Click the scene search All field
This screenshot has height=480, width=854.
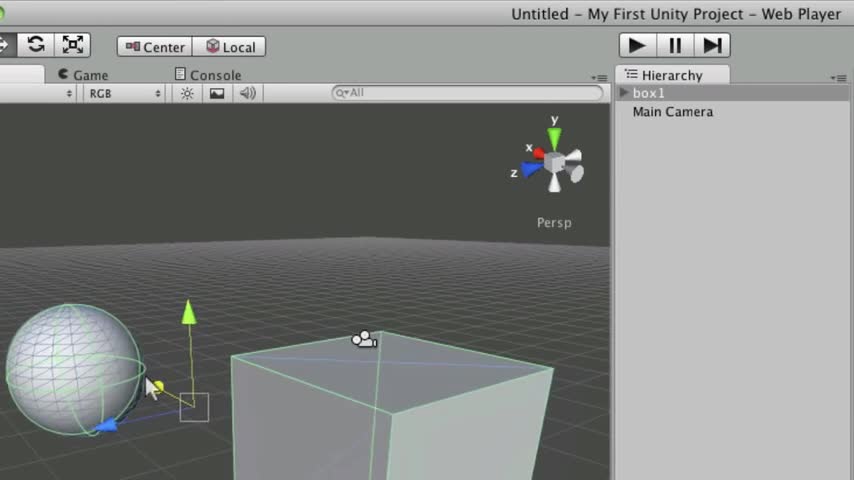click(x=467, y=93)
